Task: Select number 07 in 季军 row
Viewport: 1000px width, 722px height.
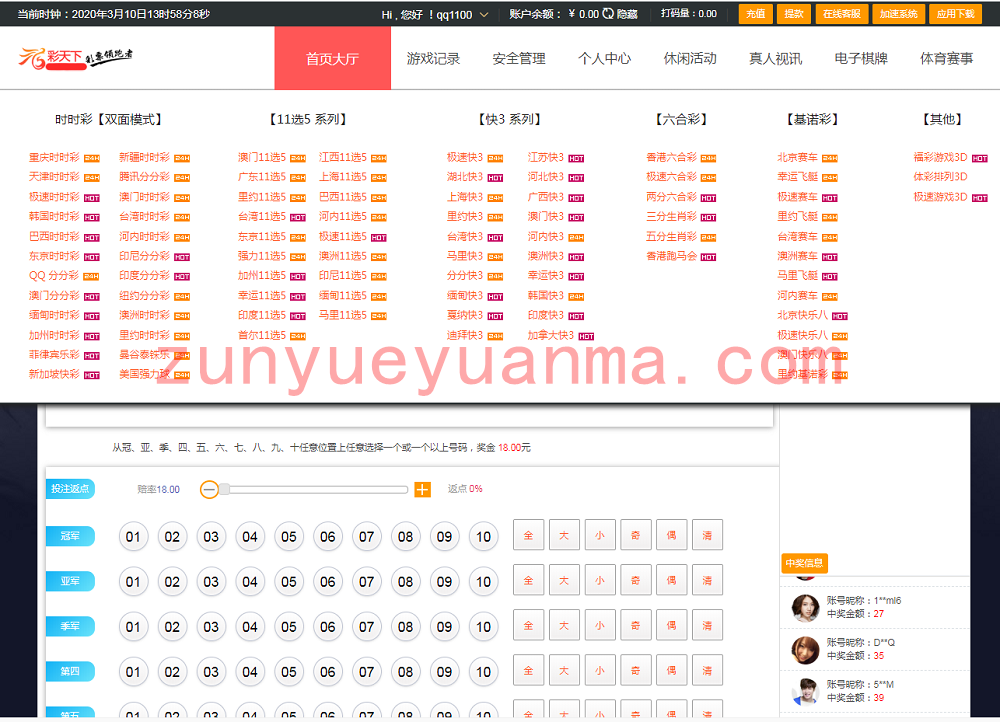Action: point(367,627)
